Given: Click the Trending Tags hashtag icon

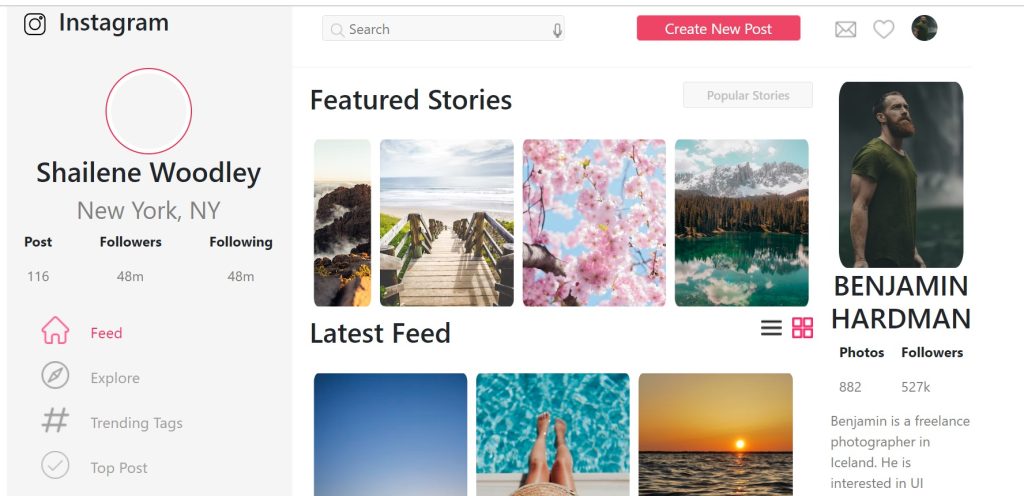Looking at the screenshot, I should click(x=55, y=422).
